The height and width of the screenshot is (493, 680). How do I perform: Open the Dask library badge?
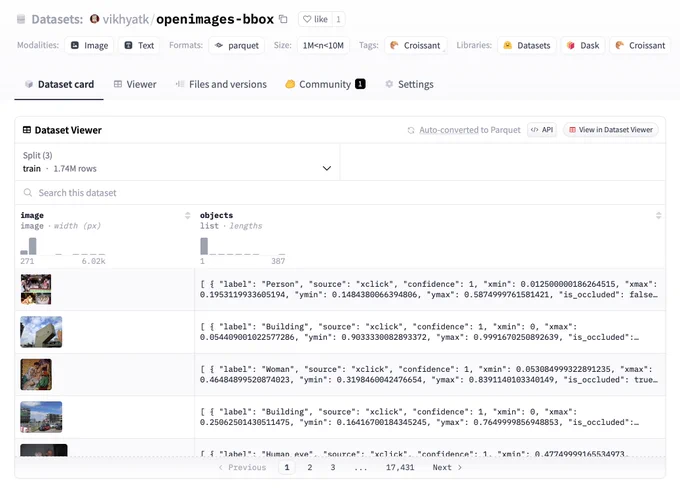583,45
